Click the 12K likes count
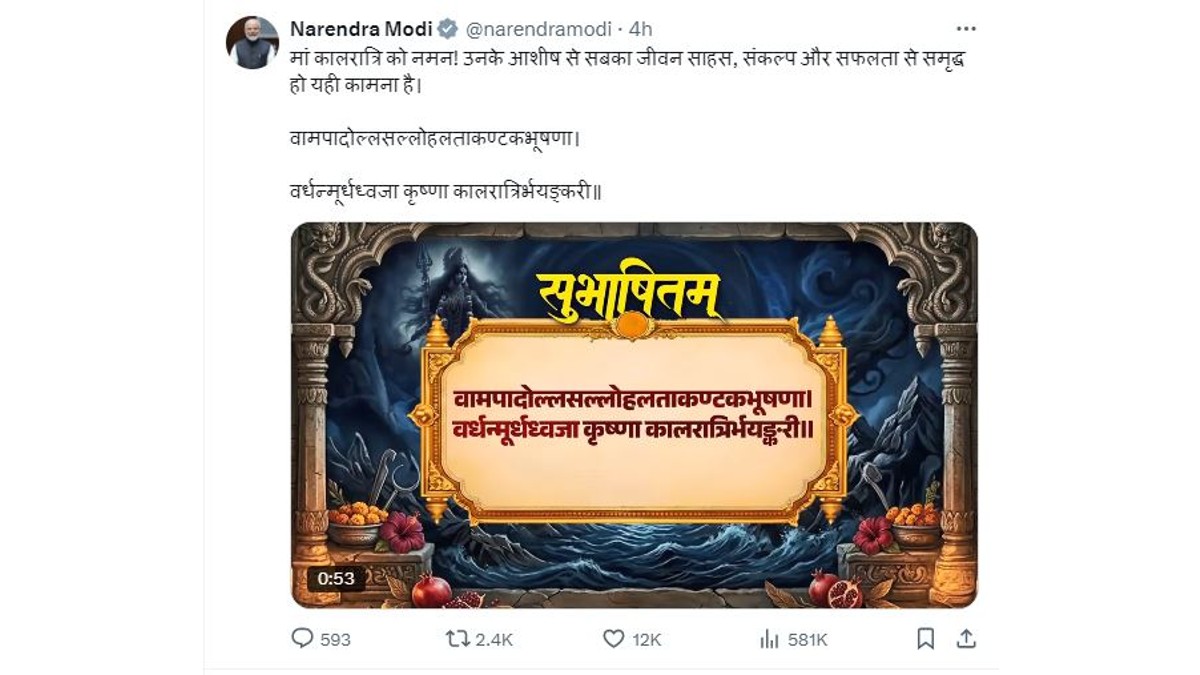 [x=647, y=639]
